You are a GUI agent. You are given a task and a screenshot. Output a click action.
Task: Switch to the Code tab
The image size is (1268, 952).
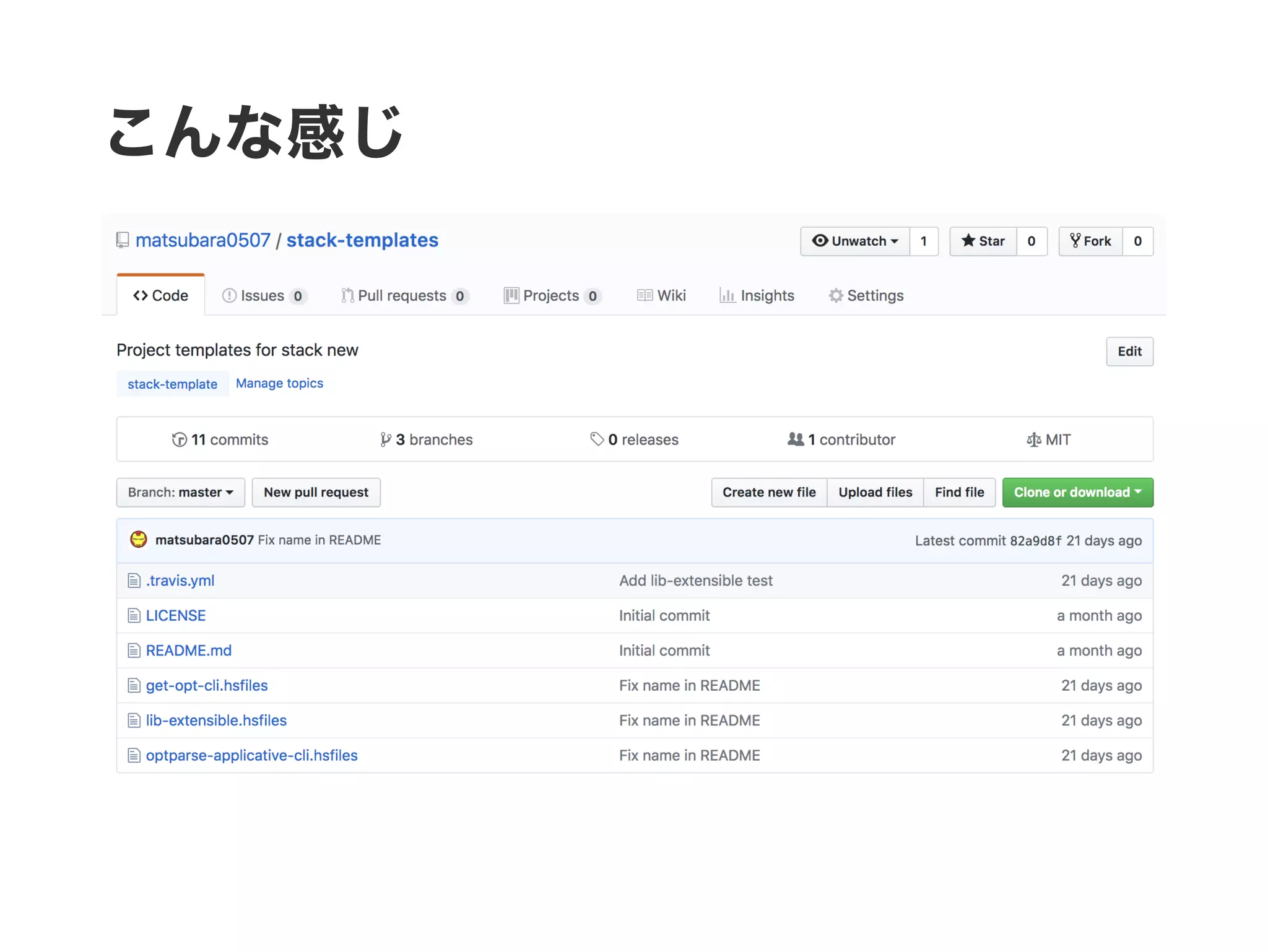click(x=161, y=296)
